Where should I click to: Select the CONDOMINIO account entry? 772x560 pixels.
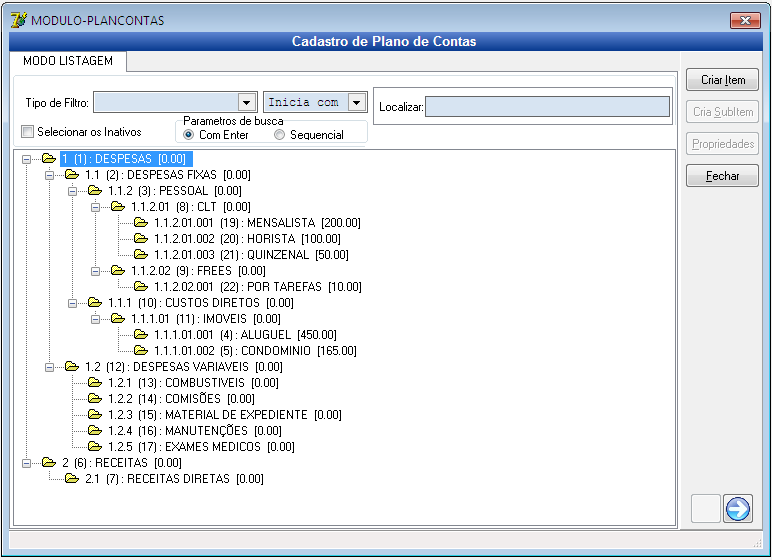point(255,351)
